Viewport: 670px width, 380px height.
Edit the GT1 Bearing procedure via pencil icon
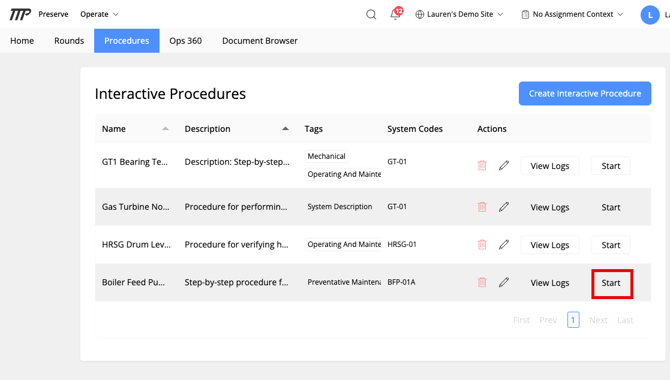[x=504, y=165]
